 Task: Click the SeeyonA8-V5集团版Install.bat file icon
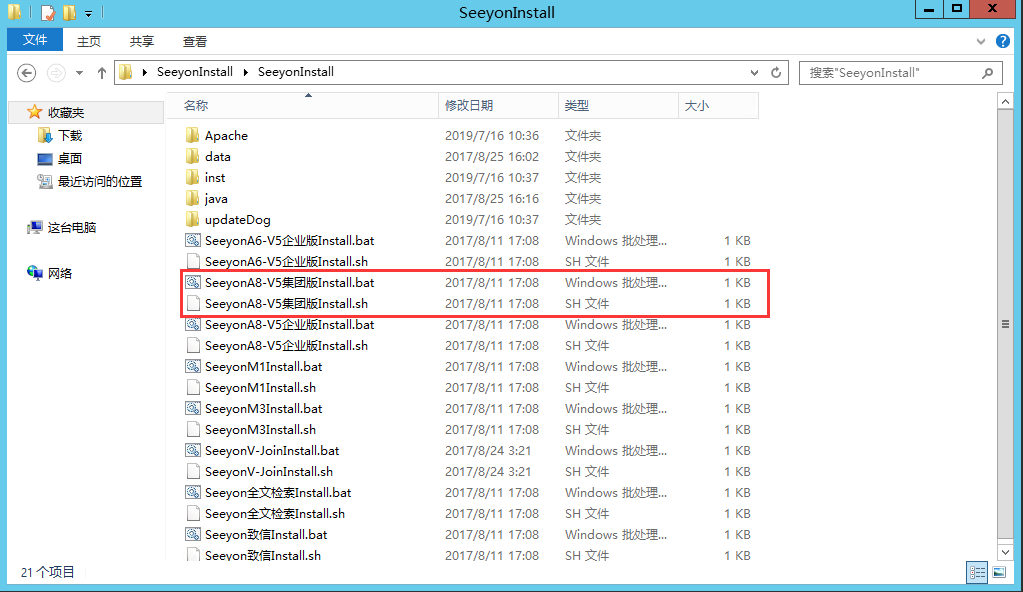[192, 282]
